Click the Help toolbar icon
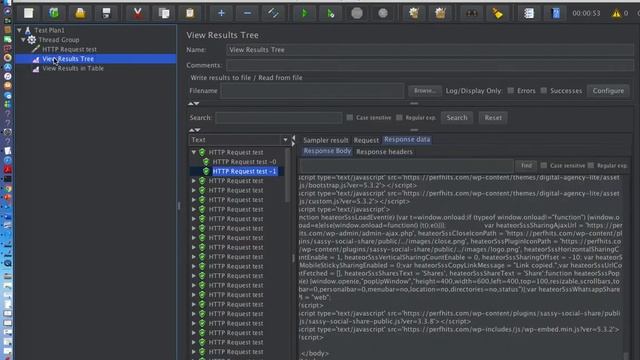This screenshot has height=360, width=640. (x=555, y=13)
